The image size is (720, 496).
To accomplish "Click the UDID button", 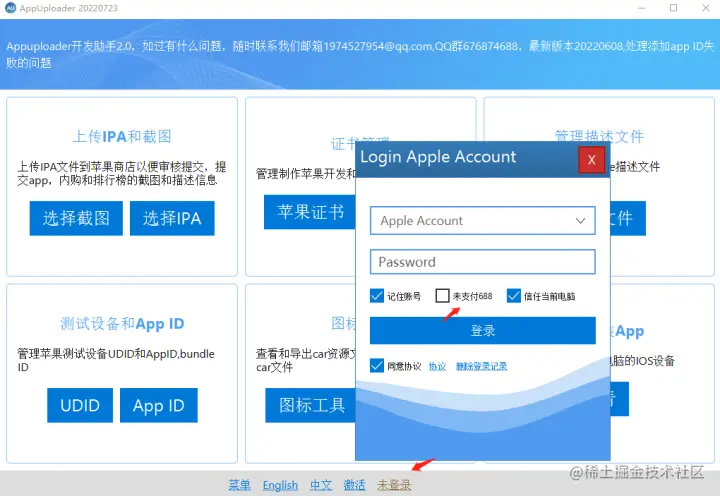I will click(80, 405).
